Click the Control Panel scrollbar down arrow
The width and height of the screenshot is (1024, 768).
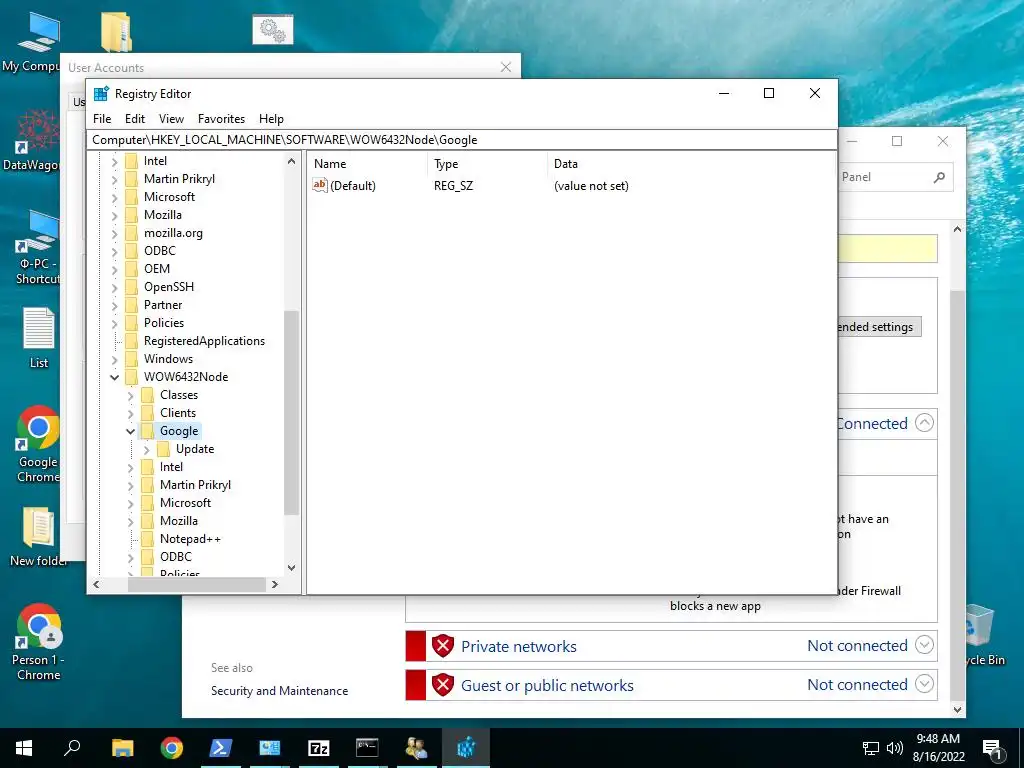click(x=957, y=709)
